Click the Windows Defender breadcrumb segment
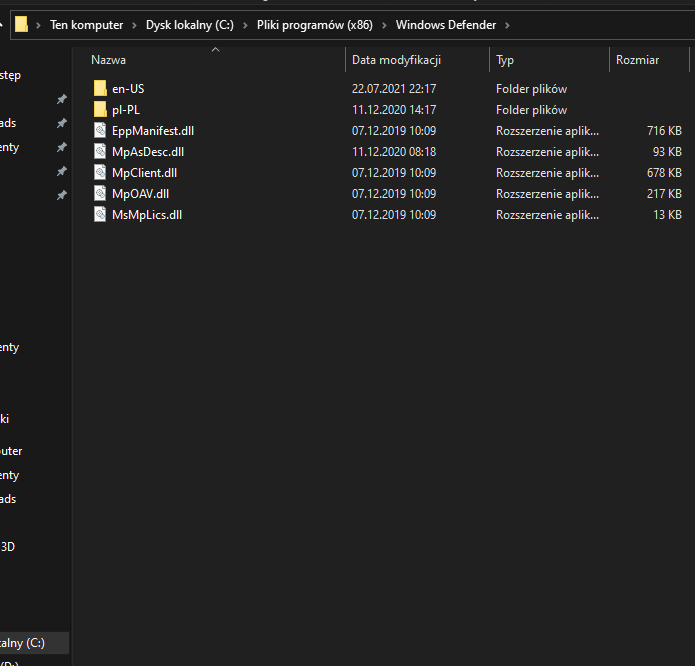695x666 pixels. click(446, 25)
